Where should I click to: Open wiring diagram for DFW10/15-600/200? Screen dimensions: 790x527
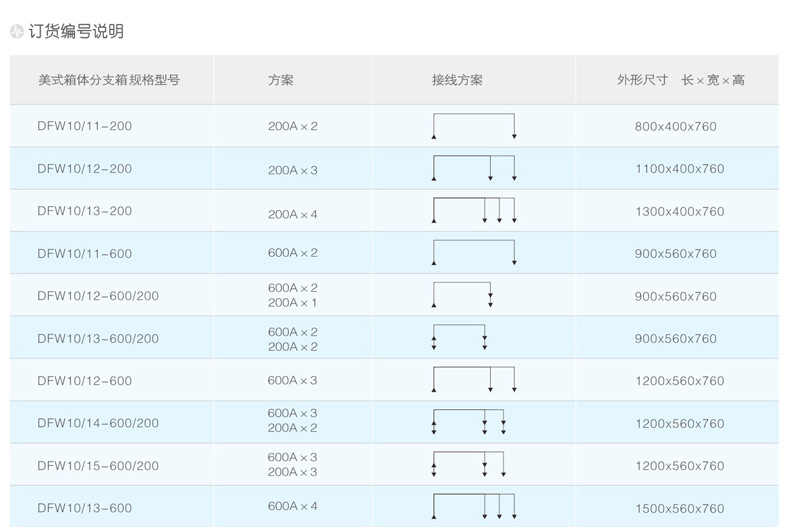[469, 464]
